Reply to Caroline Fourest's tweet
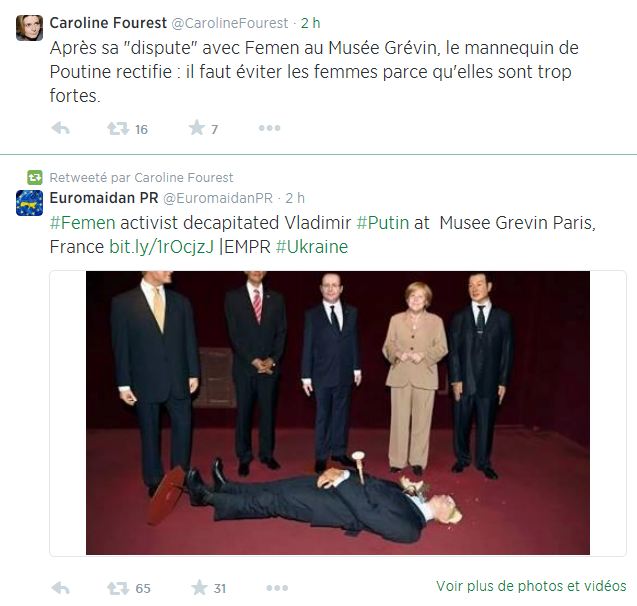 61,128
